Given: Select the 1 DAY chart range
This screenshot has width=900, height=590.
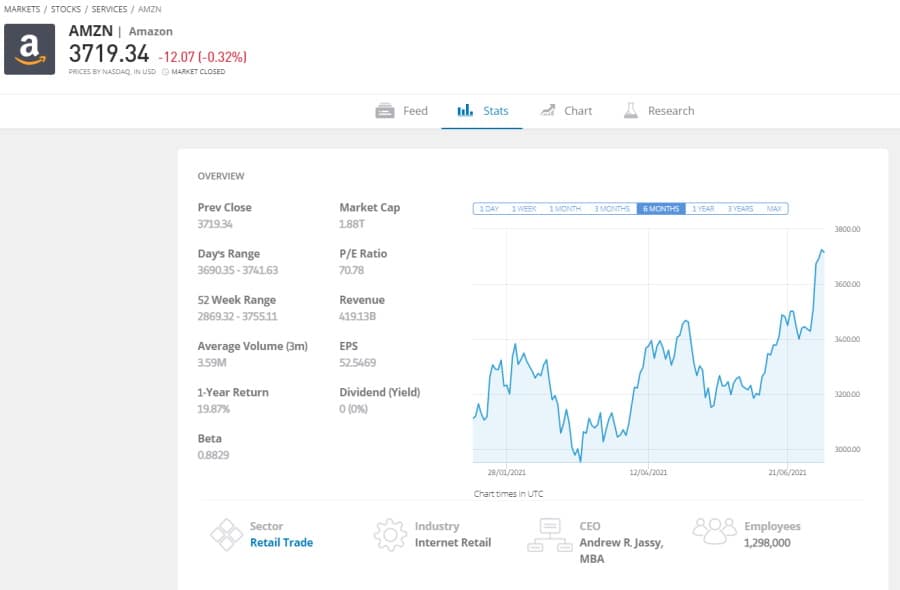Looking at the screenshot, I should [489, 209].
